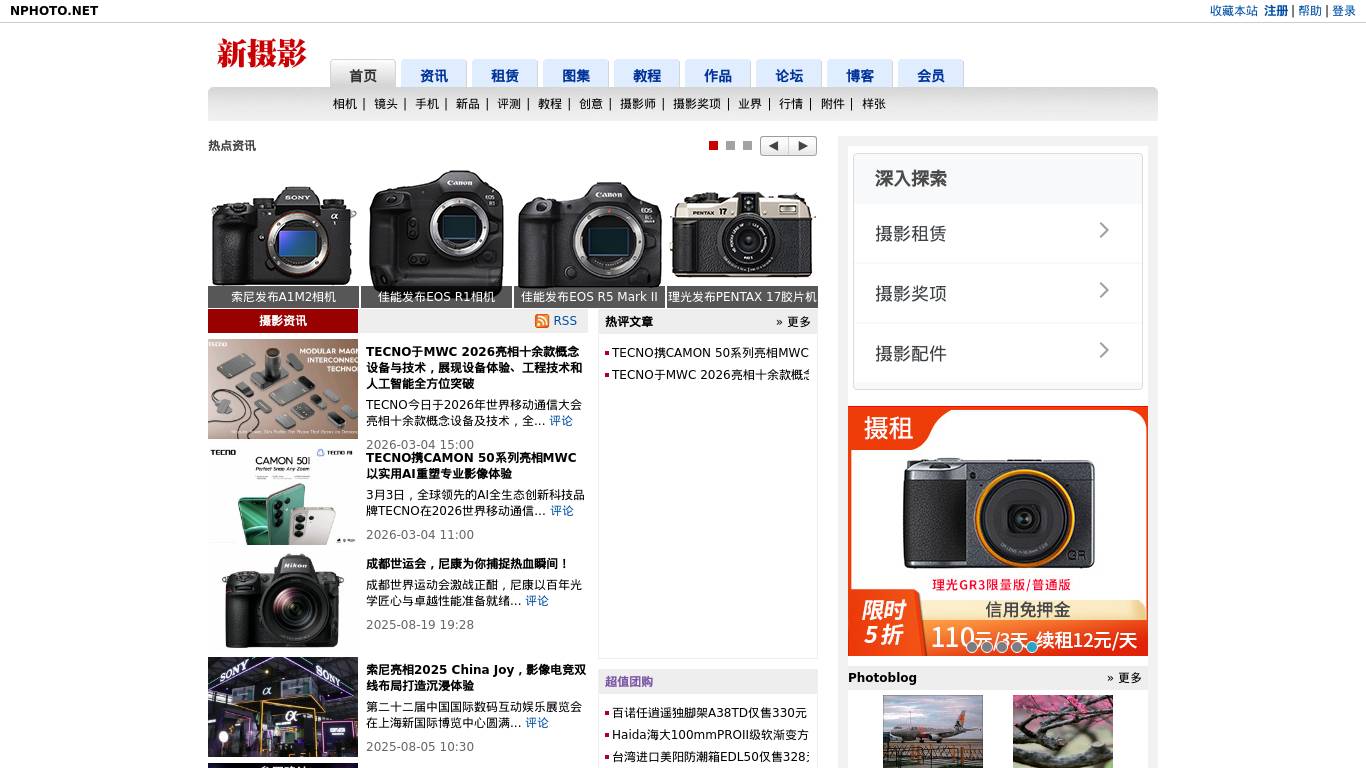The image size is (1366, 768).
Task: Click the airplane Photoblog thumbnail
Action: click(x=932, y=731)
